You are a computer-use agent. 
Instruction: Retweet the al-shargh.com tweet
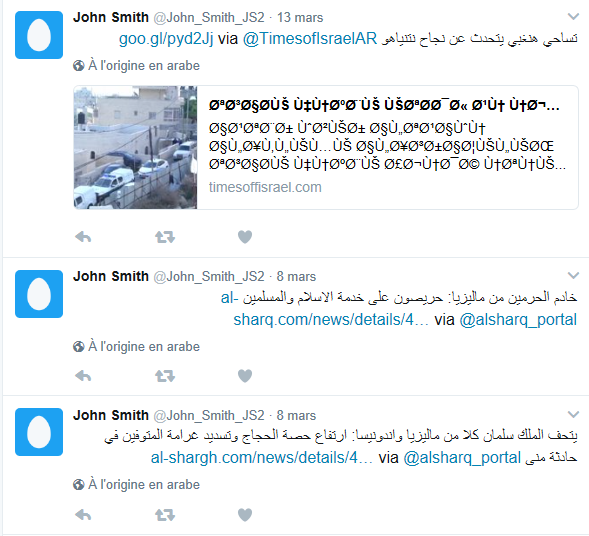pyautogui.click(x=165, y=515)
